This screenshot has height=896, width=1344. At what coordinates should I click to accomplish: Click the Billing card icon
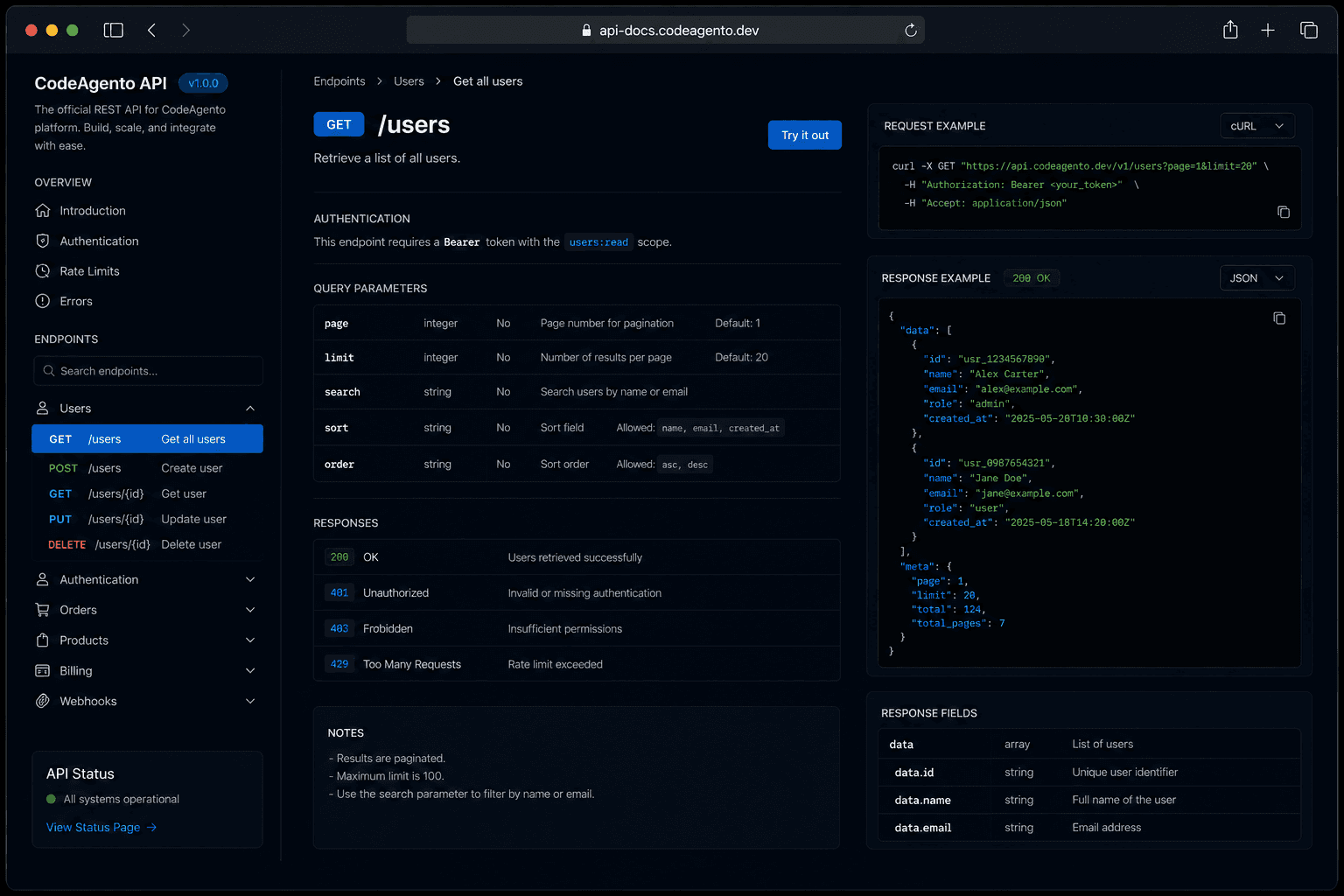[42, 671]
